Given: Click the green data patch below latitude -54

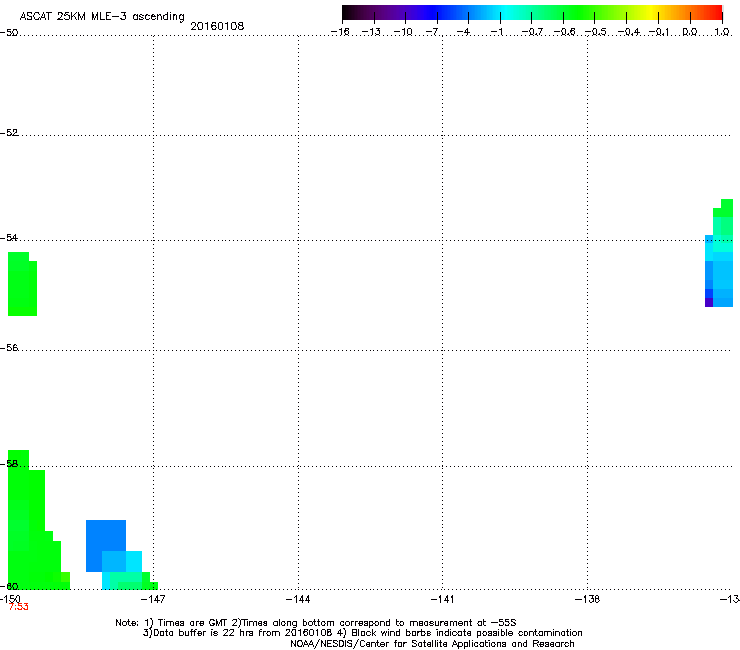Looking at the screenshot, I should point(22,284).
